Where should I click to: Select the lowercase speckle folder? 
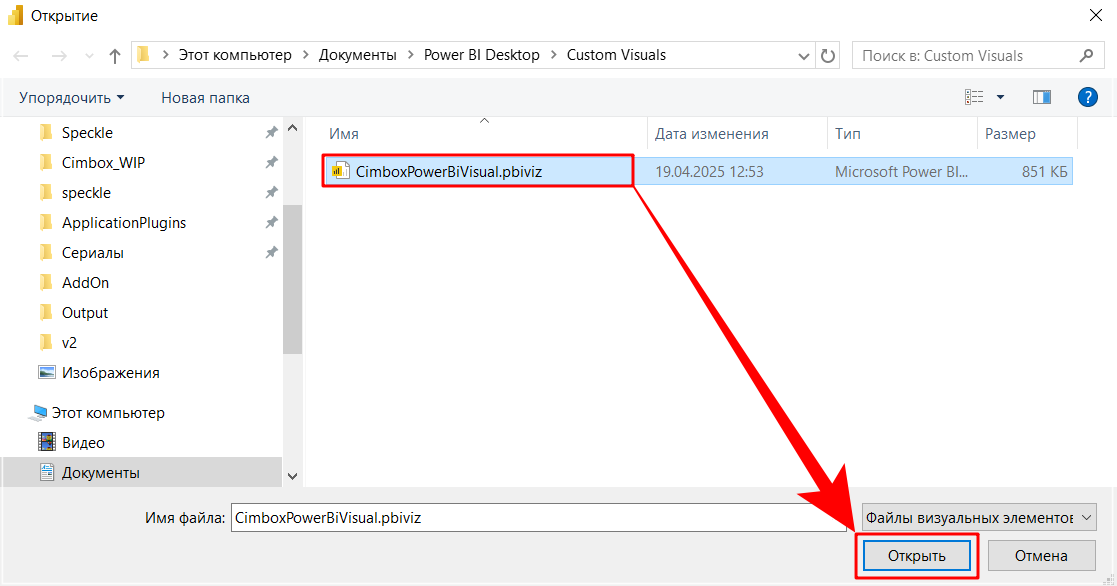(86, 192)
